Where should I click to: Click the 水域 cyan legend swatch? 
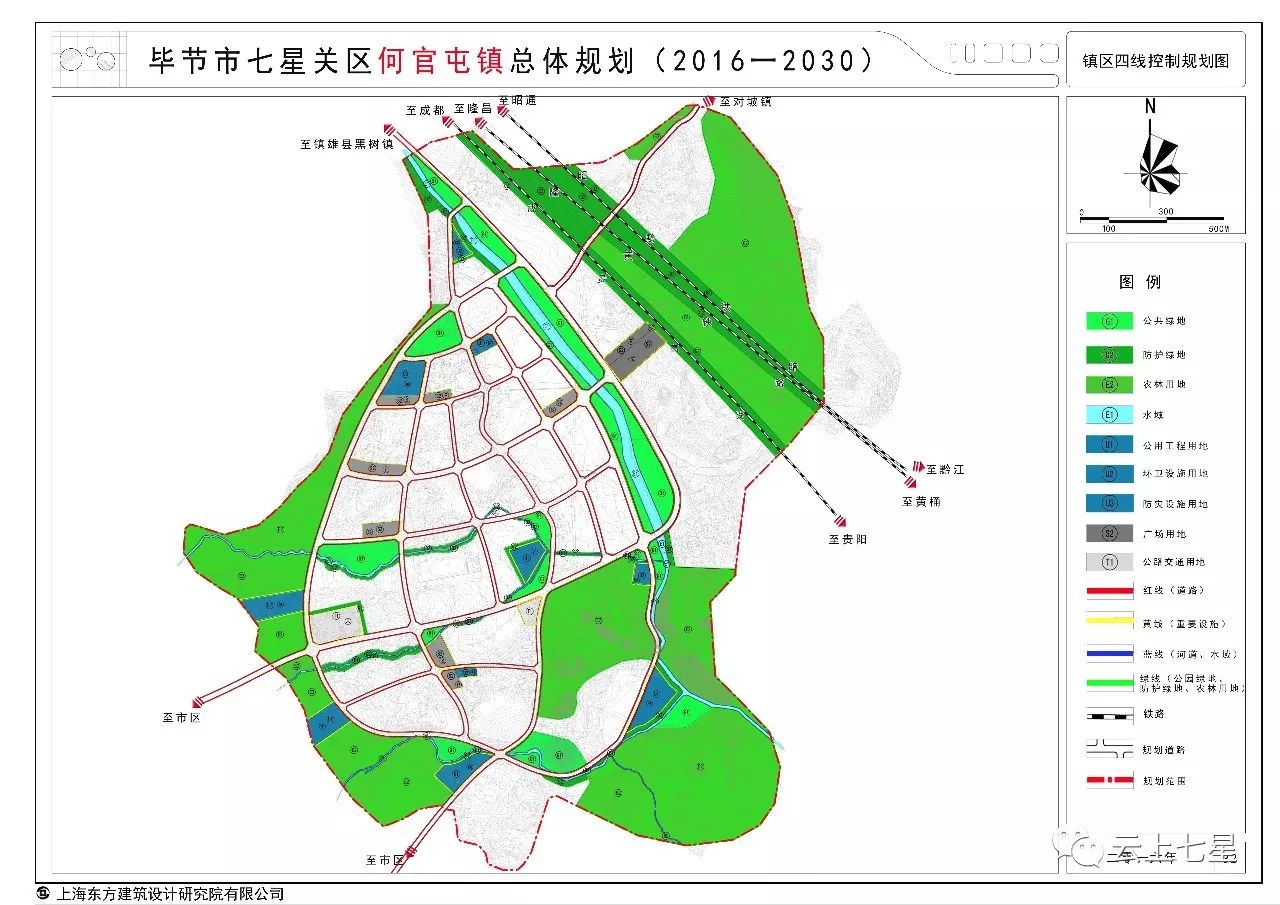tap(1109, 414)
